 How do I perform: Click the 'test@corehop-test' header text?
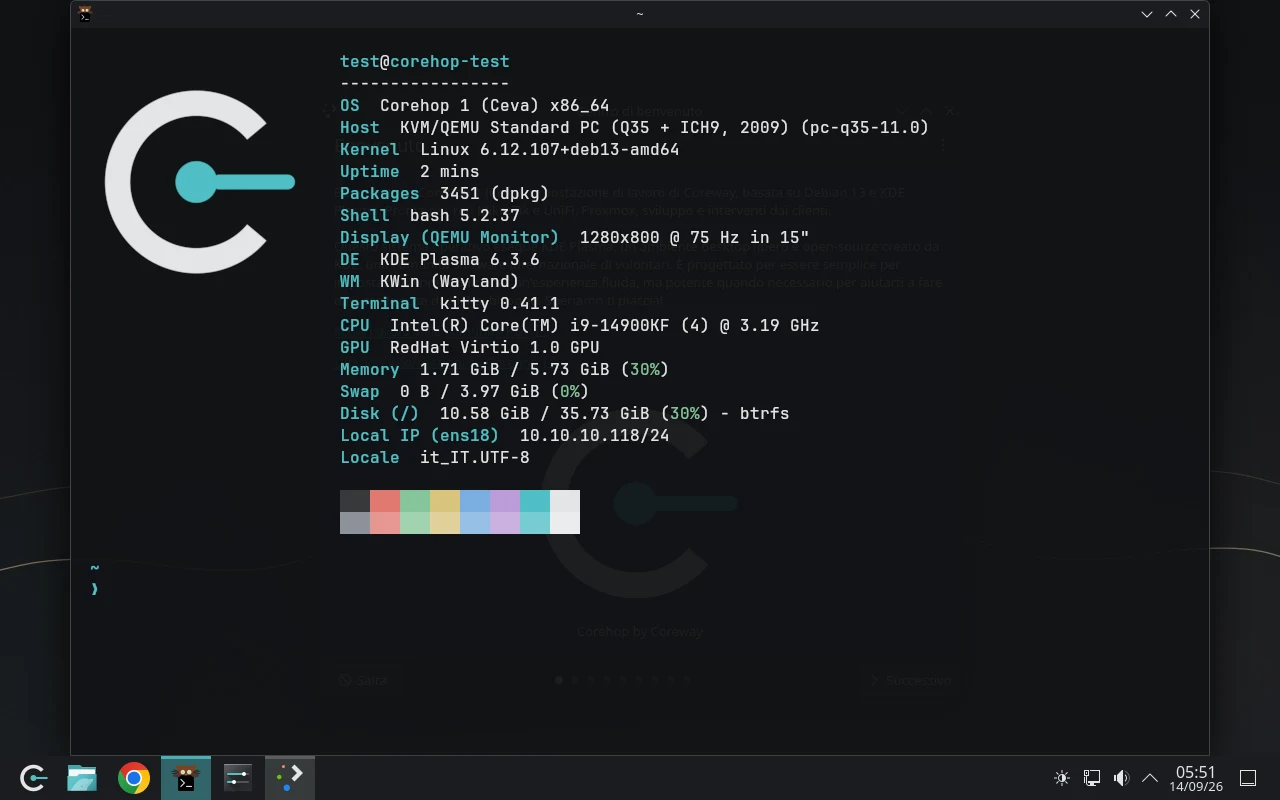coord(425,62)
